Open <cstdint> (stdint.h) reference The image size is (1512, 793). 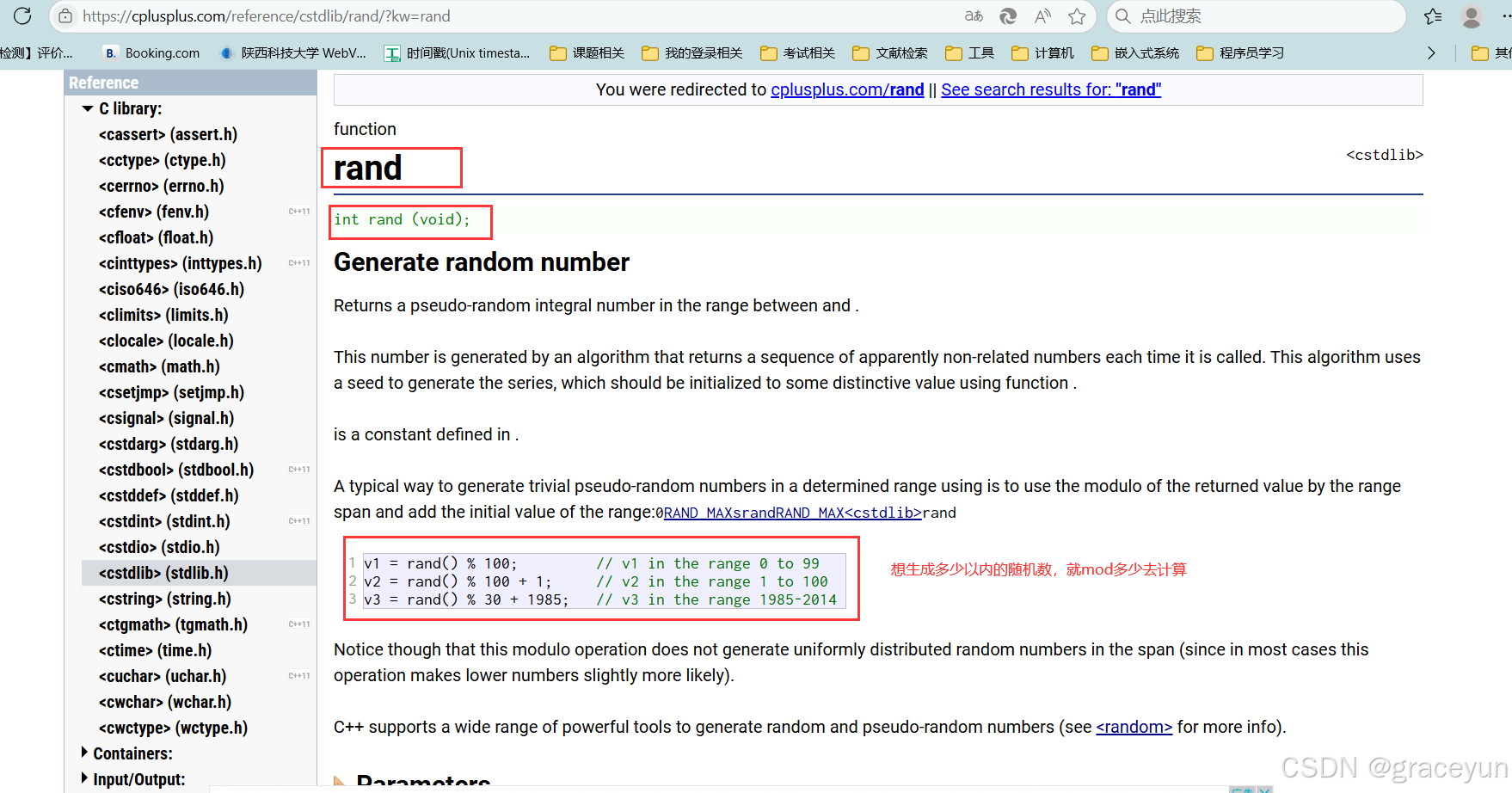(164, 521)
